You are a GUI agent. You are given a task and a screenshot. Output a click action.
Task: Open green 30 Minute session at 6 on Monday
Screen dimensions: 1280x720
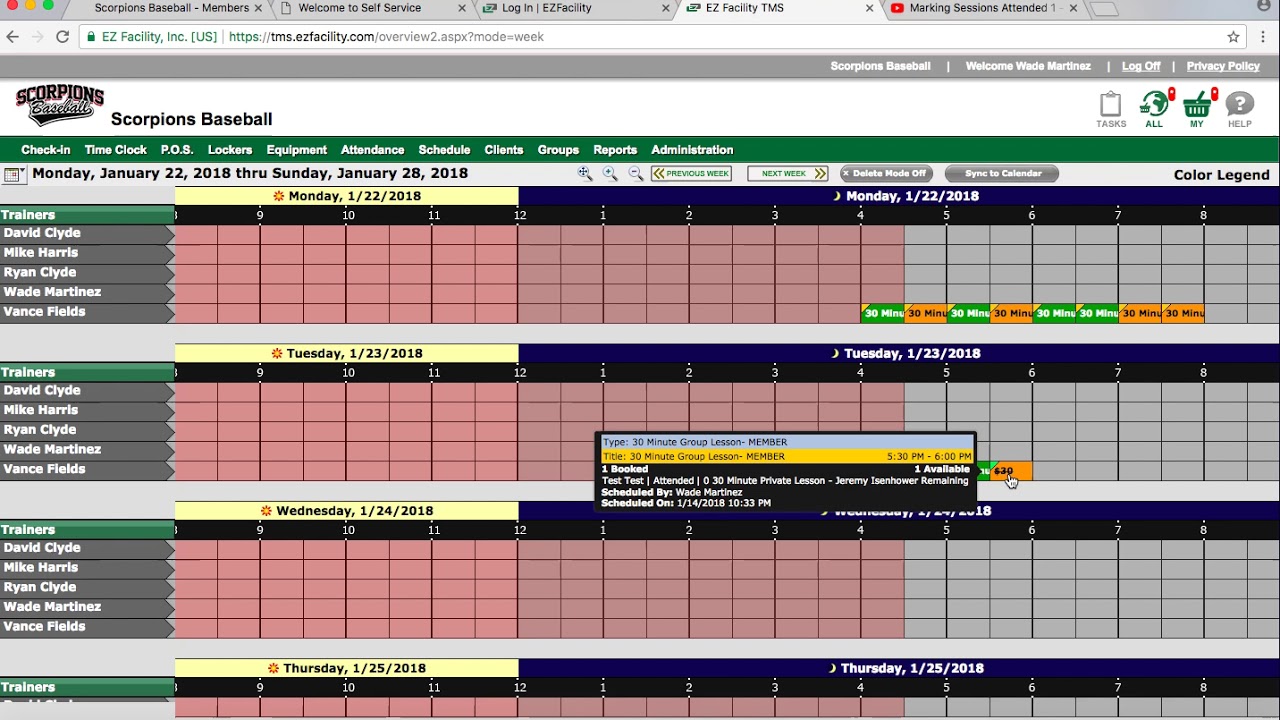click(x=1054, y=313)
